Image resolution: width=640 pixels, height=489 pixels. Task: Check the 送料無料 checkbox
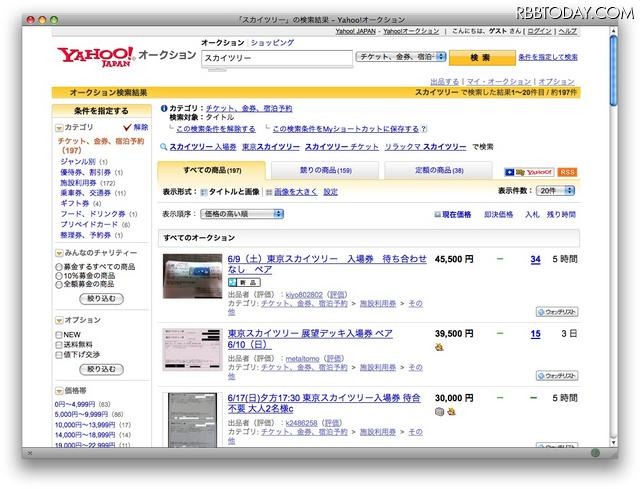coord(59,345)
